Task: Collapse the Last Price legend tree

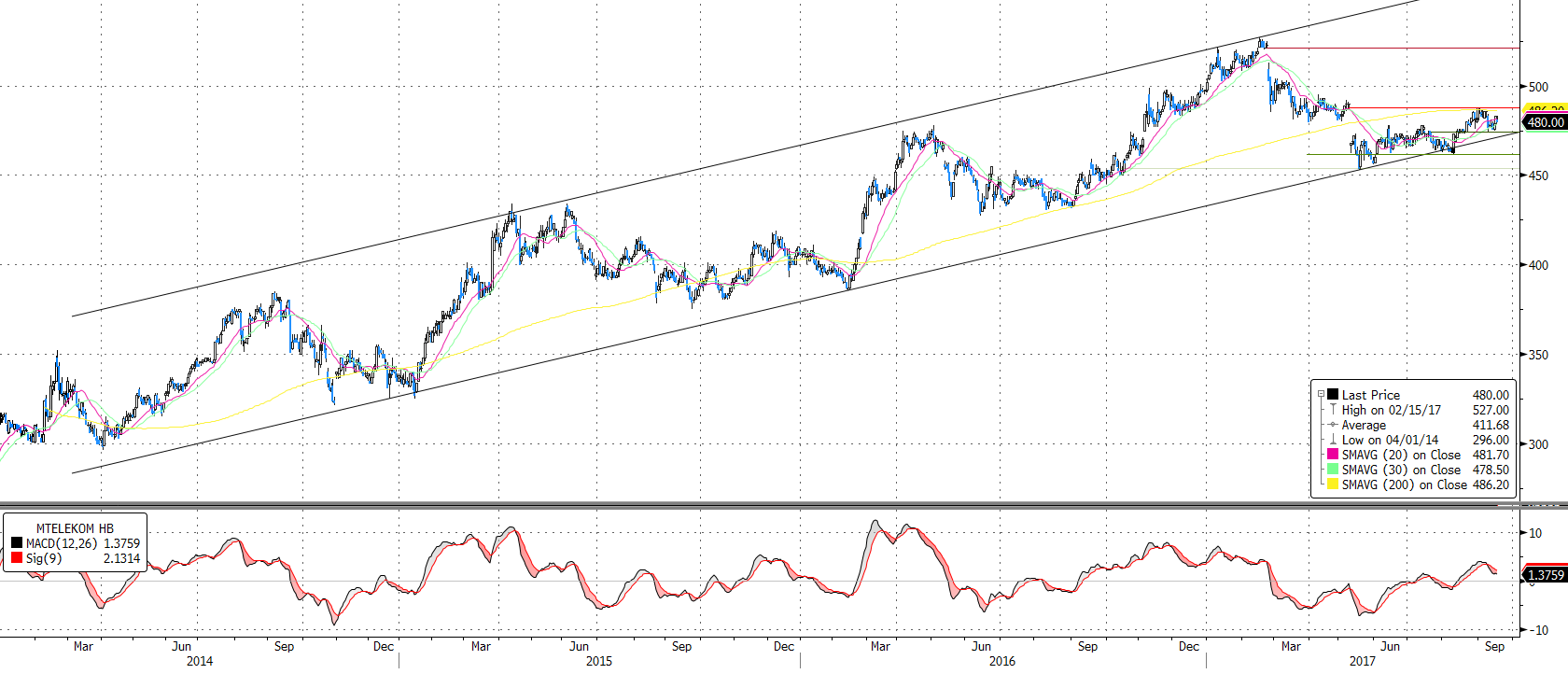Action: pyautogui.click(x=1320, y=395)
